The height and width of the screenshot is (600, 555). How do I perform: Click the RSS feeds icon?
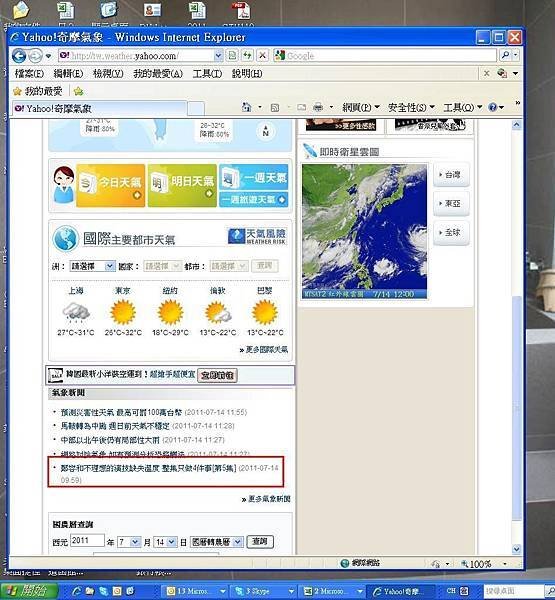[x=274, y=108]
